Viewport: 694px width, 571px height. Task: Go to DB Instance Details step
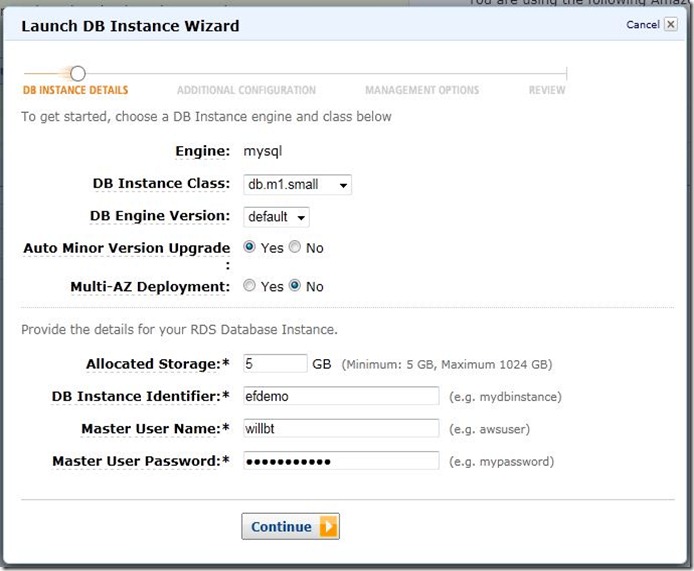pos(75,91)
